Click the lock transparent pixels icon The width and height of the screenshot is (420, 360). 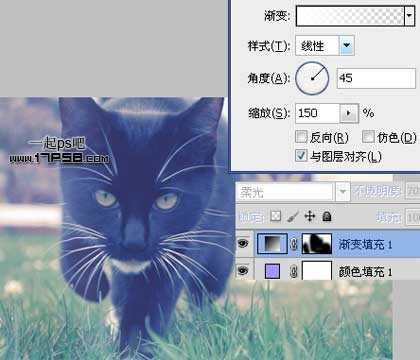click(275, 217)
